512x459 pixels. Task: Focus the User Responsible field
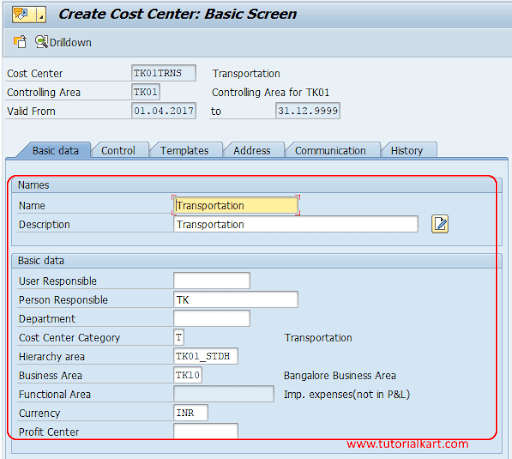212,281
